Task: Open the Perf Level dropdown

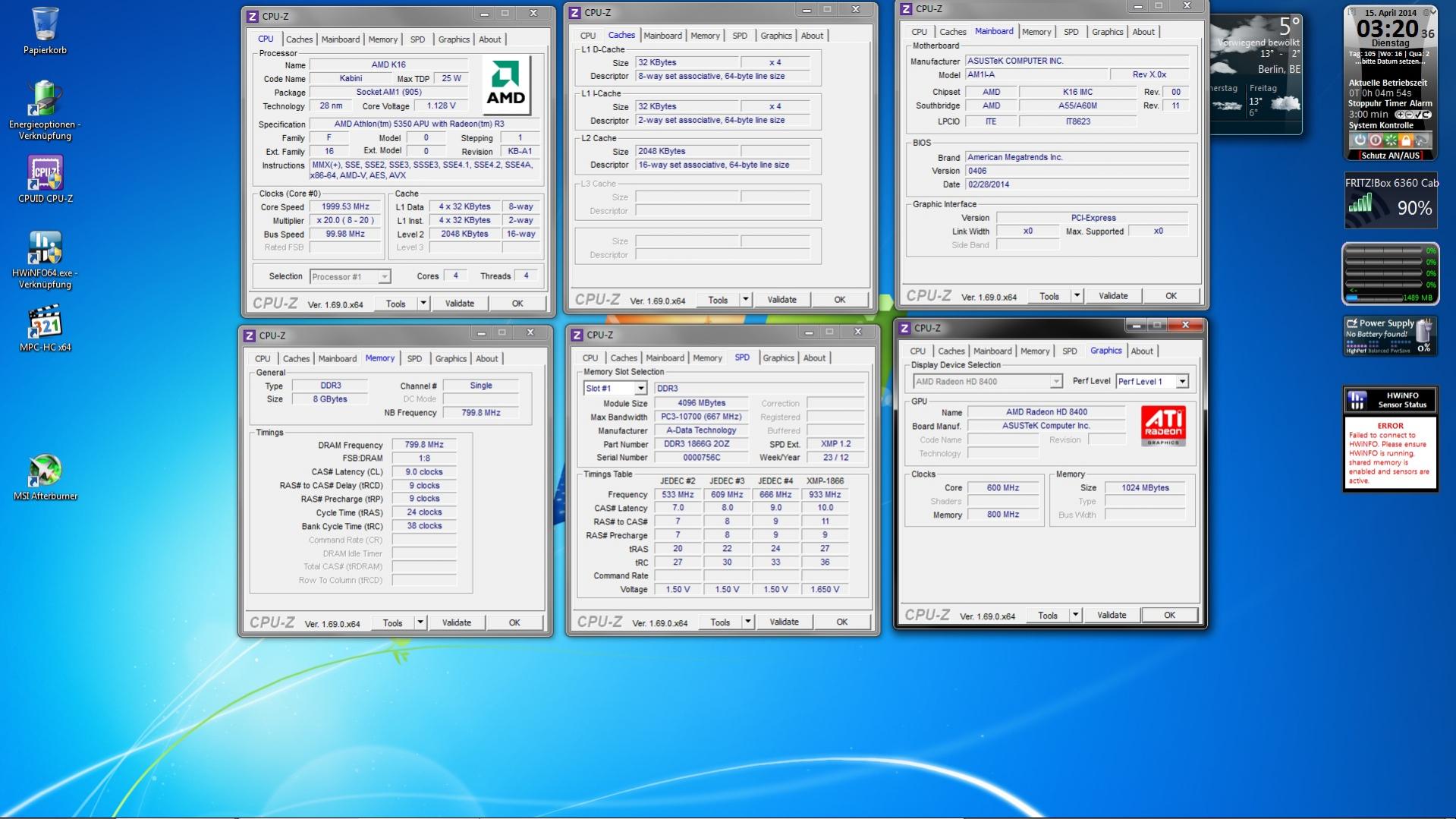Action: pyautogui.click(x=1181, y=382)
